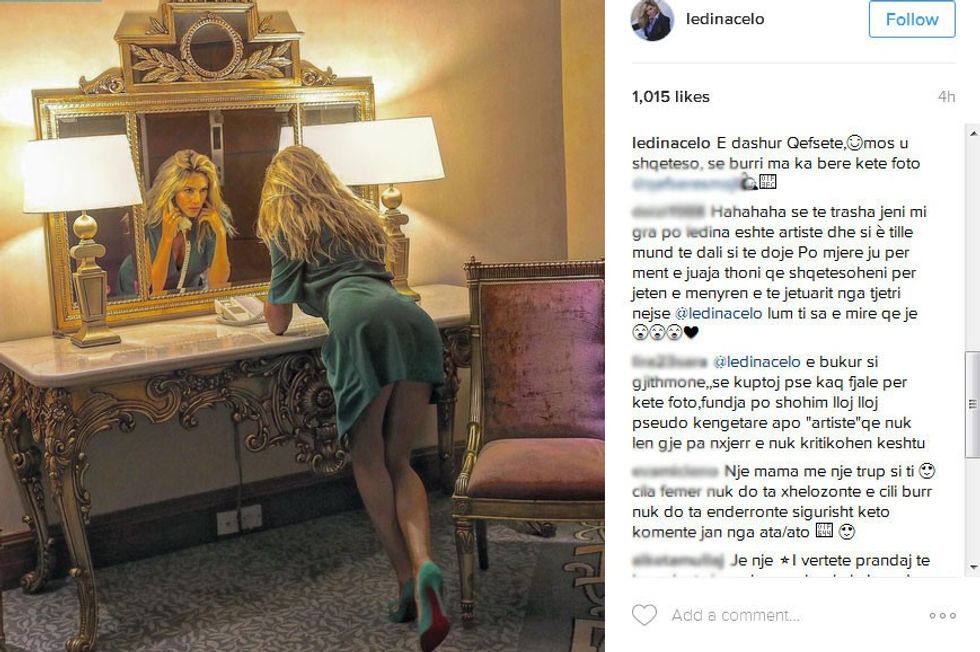Click the main post photo
The width and height of the screenshot is (980, 652).
tap(302, 326)
